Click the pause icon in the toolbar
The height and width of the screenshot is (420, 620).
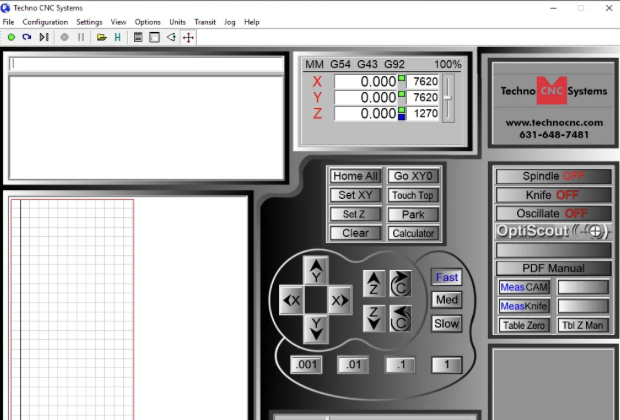[81, 37]
